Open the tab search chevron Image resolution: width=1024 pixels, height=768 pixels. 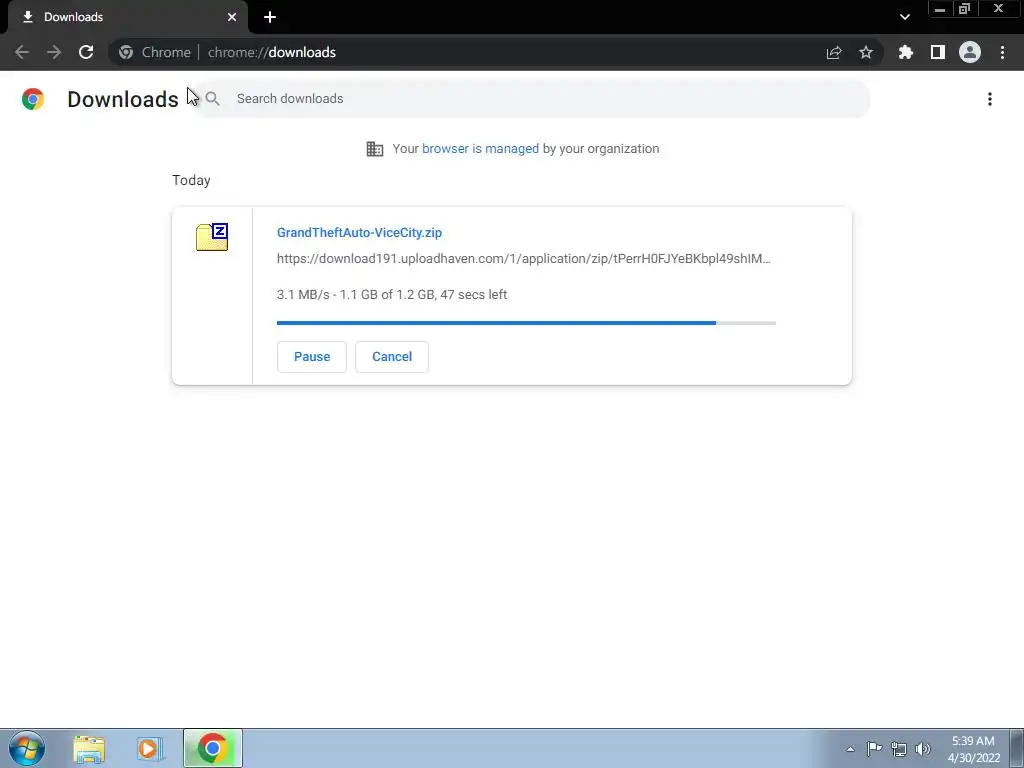(x=904, y=17)
